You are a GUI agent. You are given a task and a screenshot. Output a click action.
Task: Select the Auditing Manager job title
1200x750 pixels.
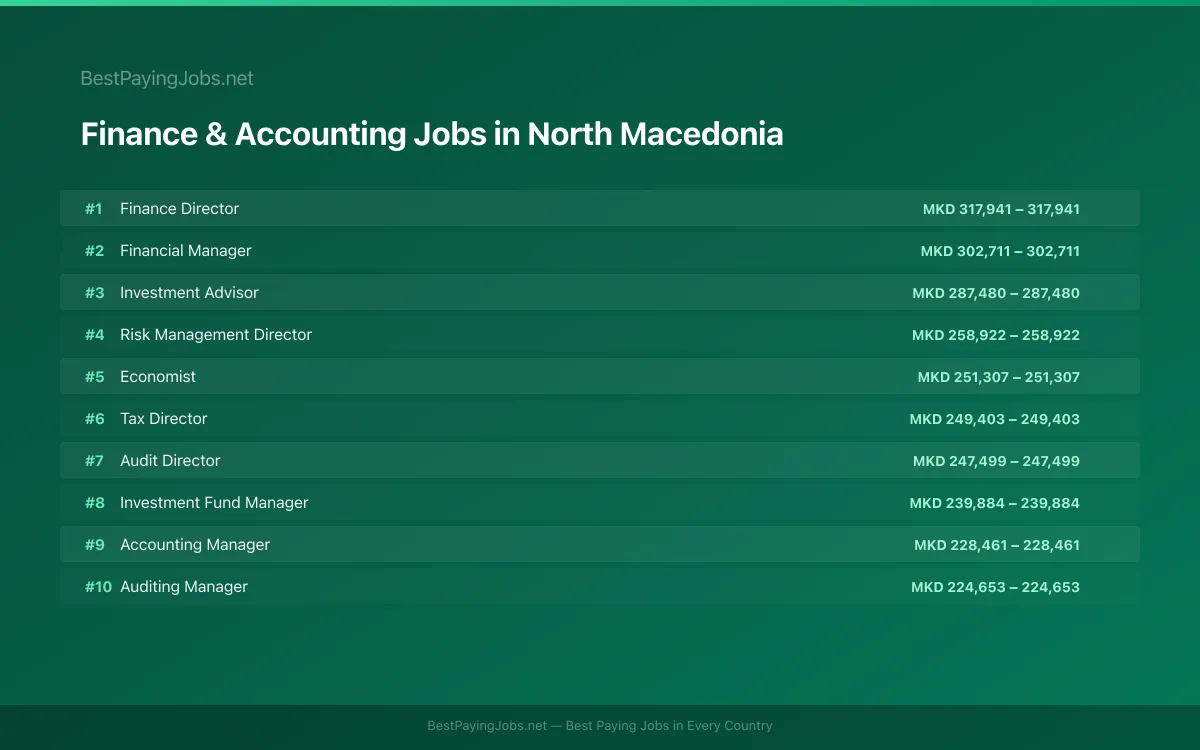[184, 586]
